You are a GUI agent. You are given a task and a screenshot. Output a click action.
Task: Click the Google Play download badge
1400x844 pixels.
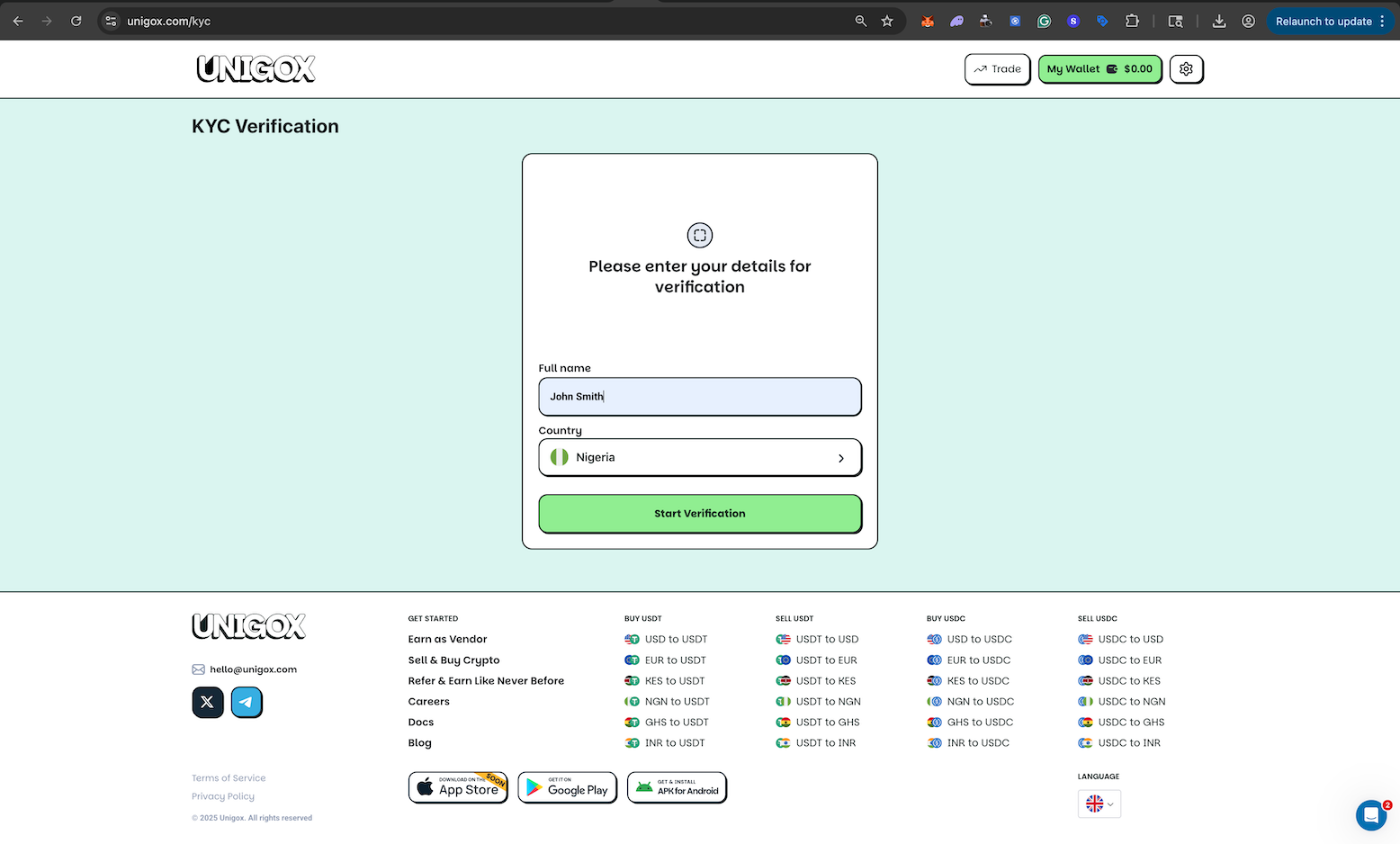[x=567, y=787]
